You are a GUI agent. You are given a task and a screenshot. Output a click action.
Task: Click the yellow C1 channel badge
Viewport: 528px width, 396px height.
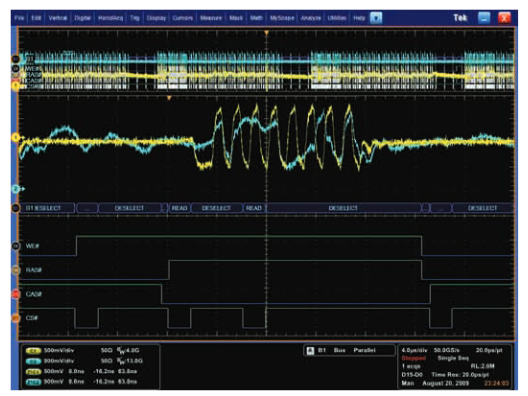(x=33, y=351)
